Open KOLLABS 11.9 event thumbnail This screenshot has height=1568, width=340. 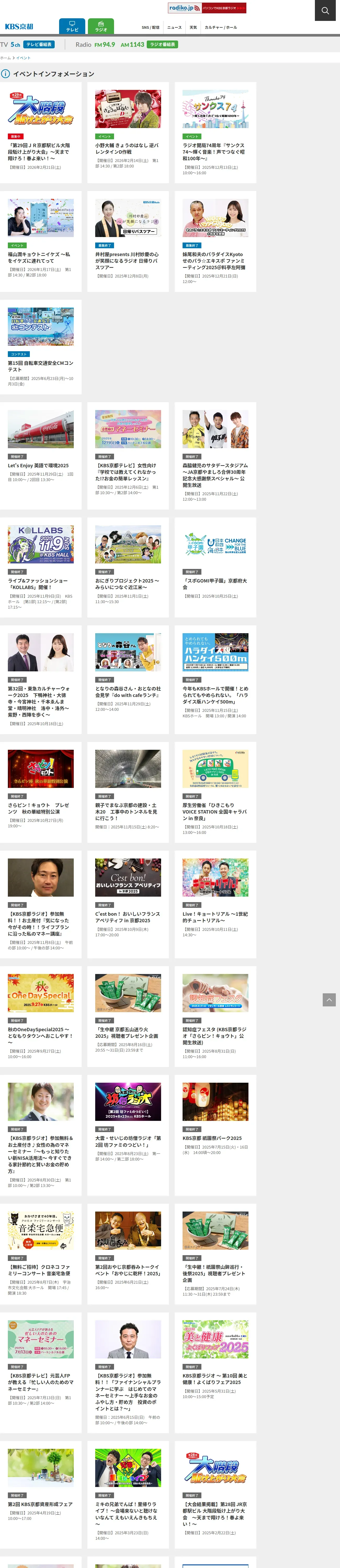[x=41, y=544]
